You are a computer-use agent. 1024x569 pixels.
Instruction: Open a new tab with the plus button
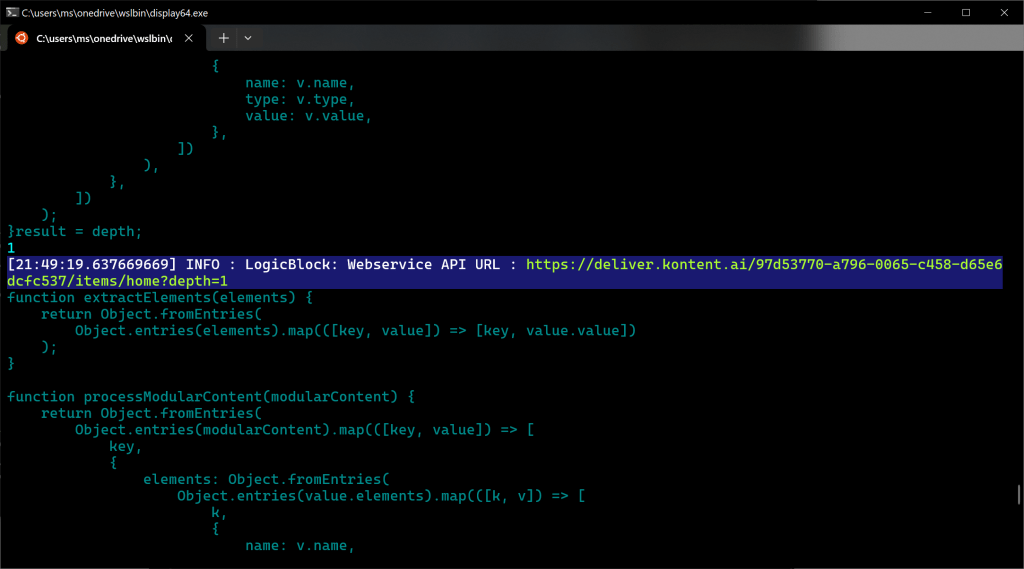pos(224,38)
